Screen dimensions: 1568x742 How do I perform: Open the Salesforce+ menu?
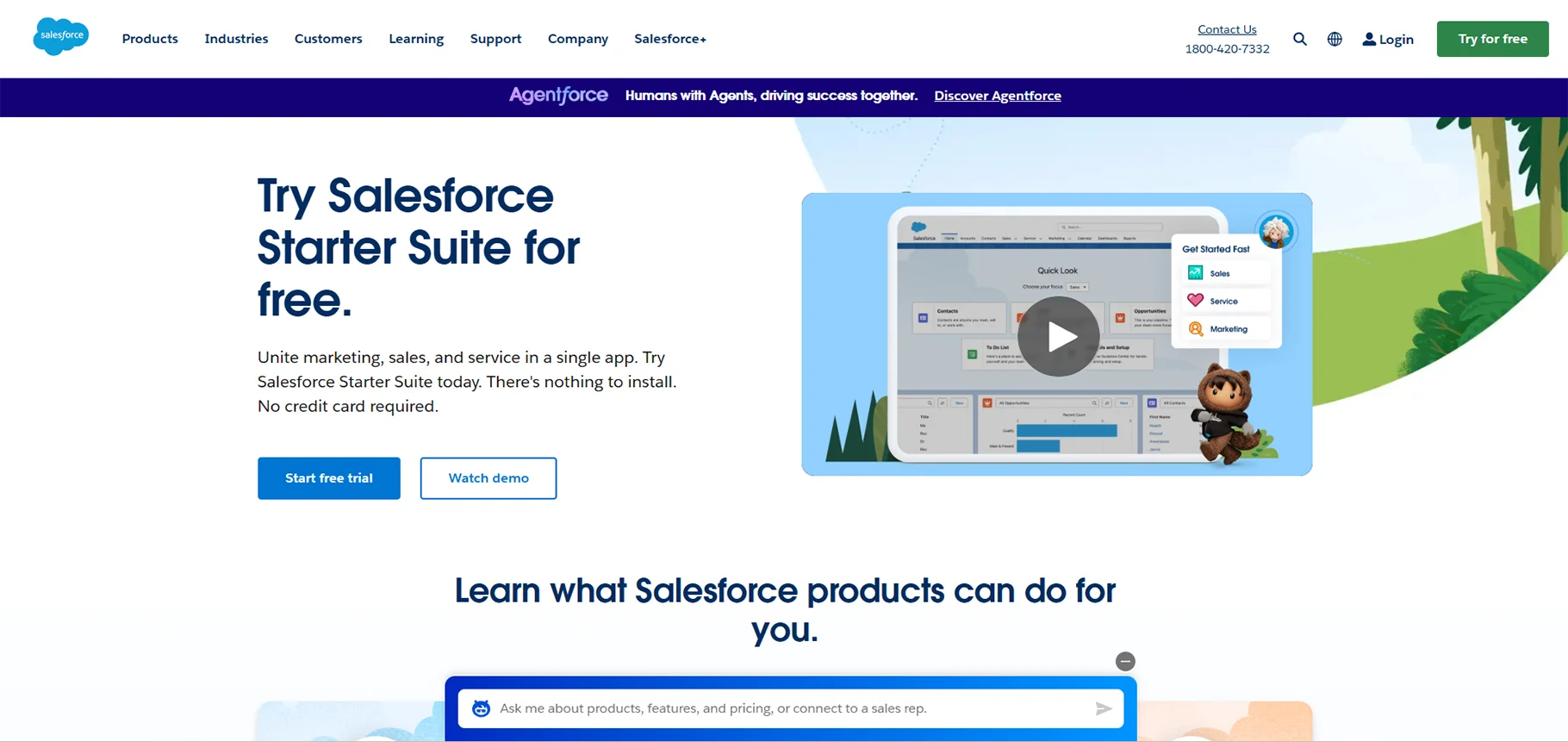pyautogui.click(x=670, y=39)
